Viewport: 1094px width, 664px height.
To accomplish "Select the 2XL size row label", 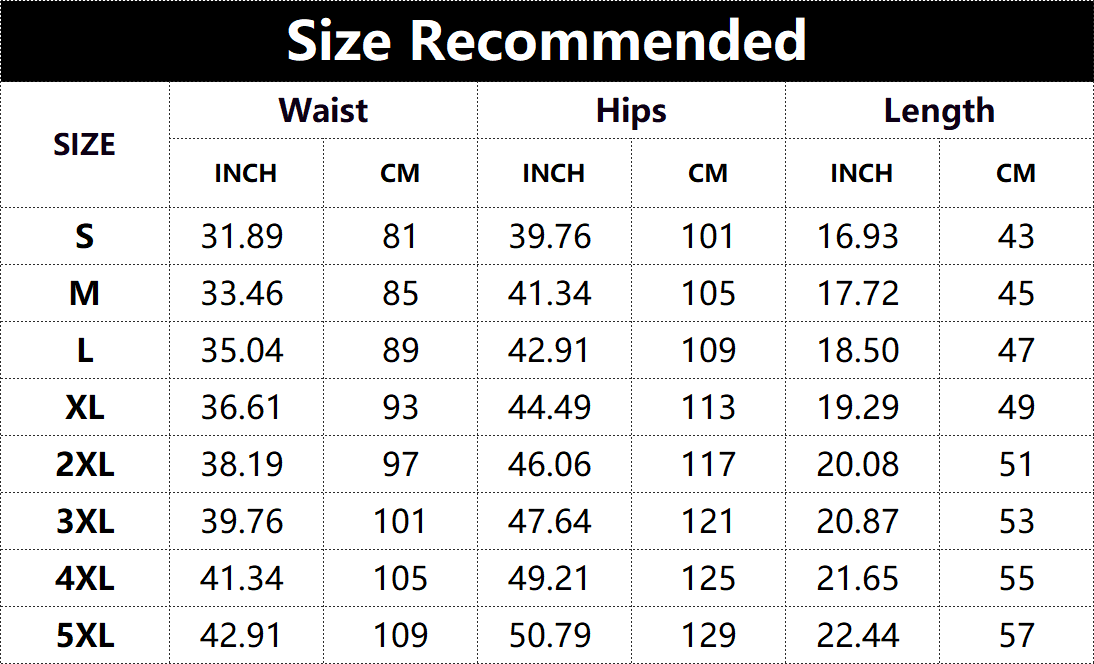I will 84,465.
